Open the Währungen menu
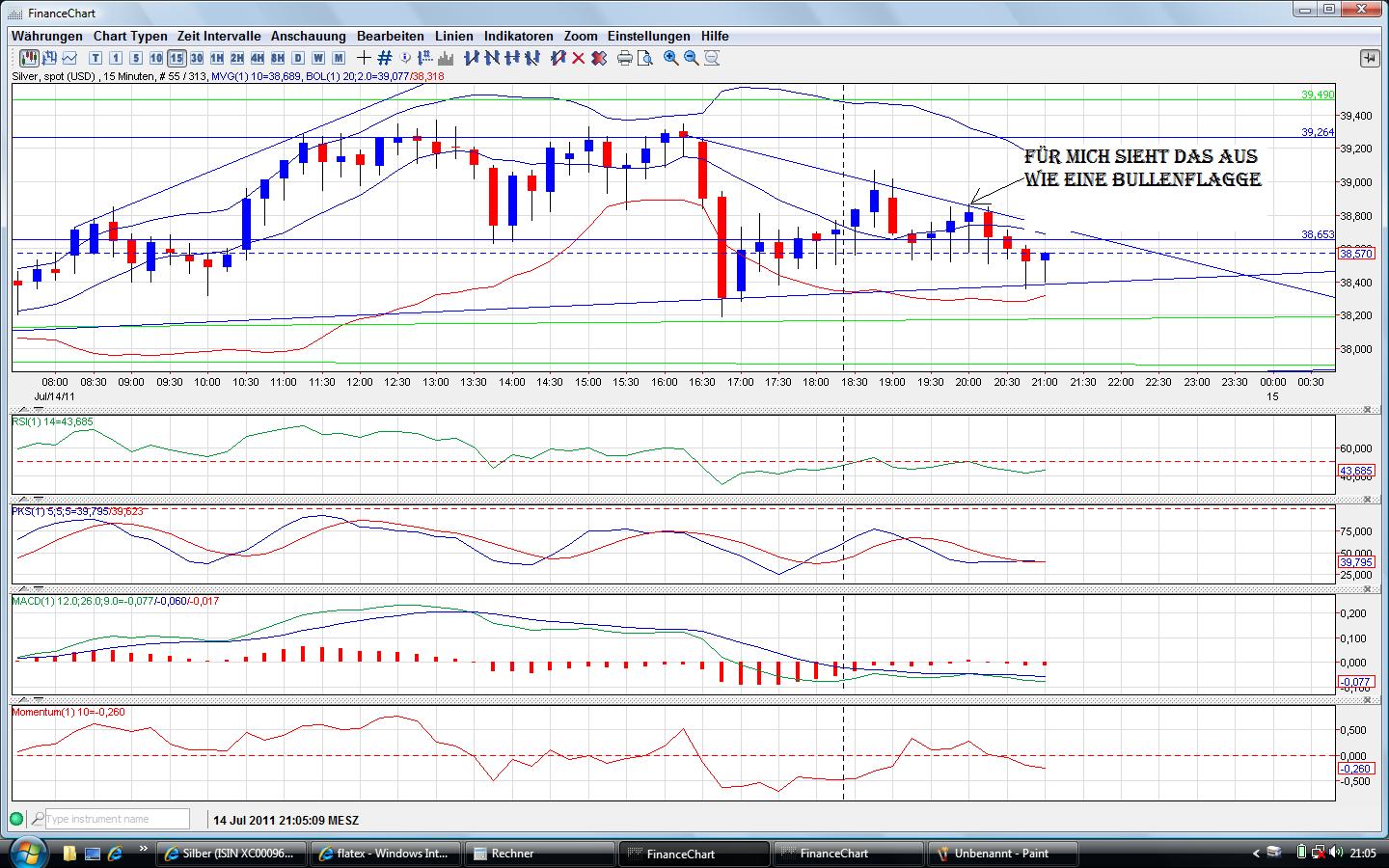Screen dimensions: 1389x868 47,36
